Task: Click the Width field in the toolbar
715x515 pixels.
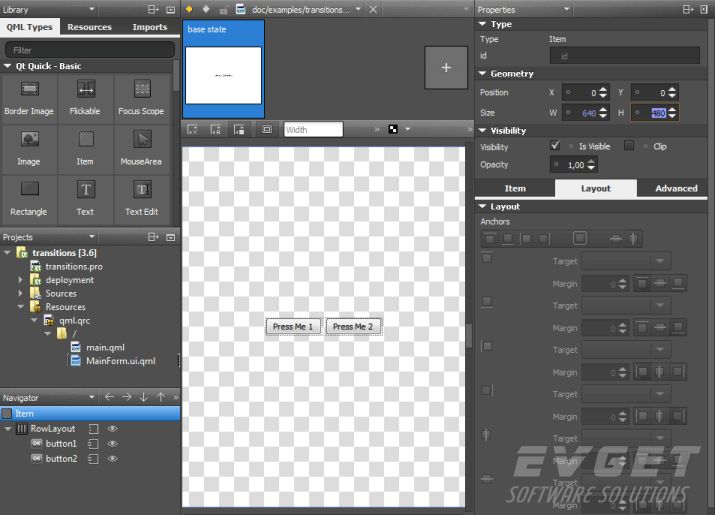Action: coord(313,130)
